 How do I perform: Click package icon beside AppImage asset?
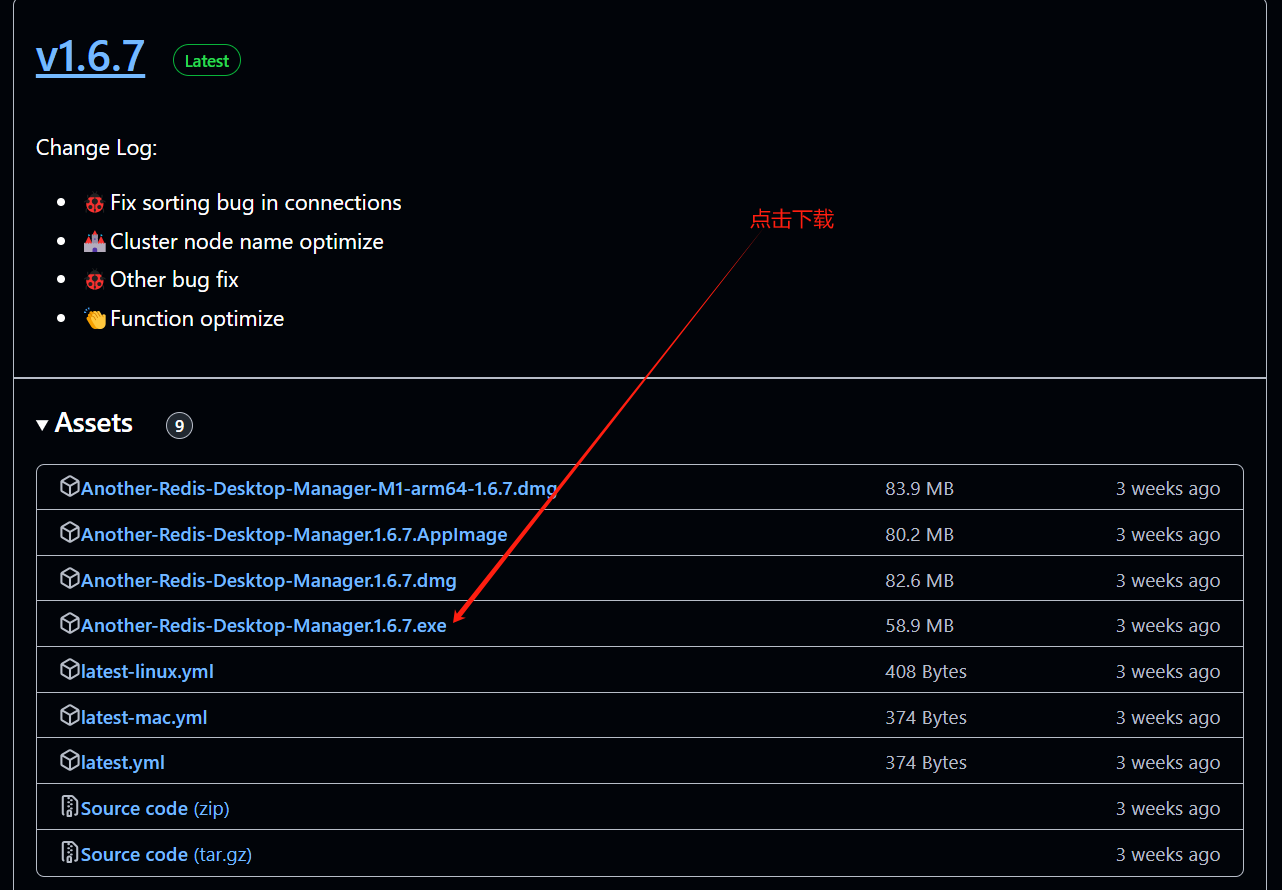(70, 533)
